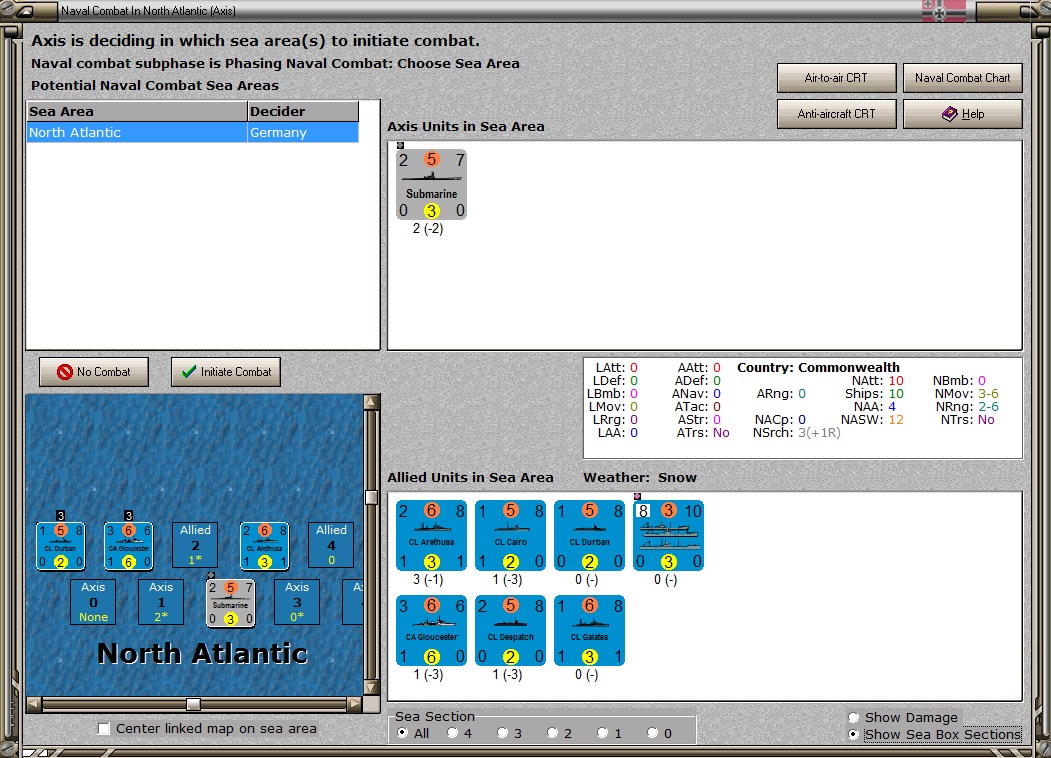Select Sea Section 0 radio button

coord(652,733)
